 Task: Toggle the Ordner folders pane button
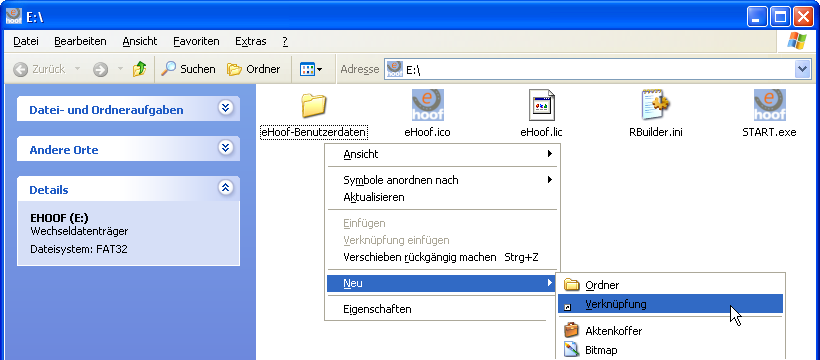coord(253,69)
